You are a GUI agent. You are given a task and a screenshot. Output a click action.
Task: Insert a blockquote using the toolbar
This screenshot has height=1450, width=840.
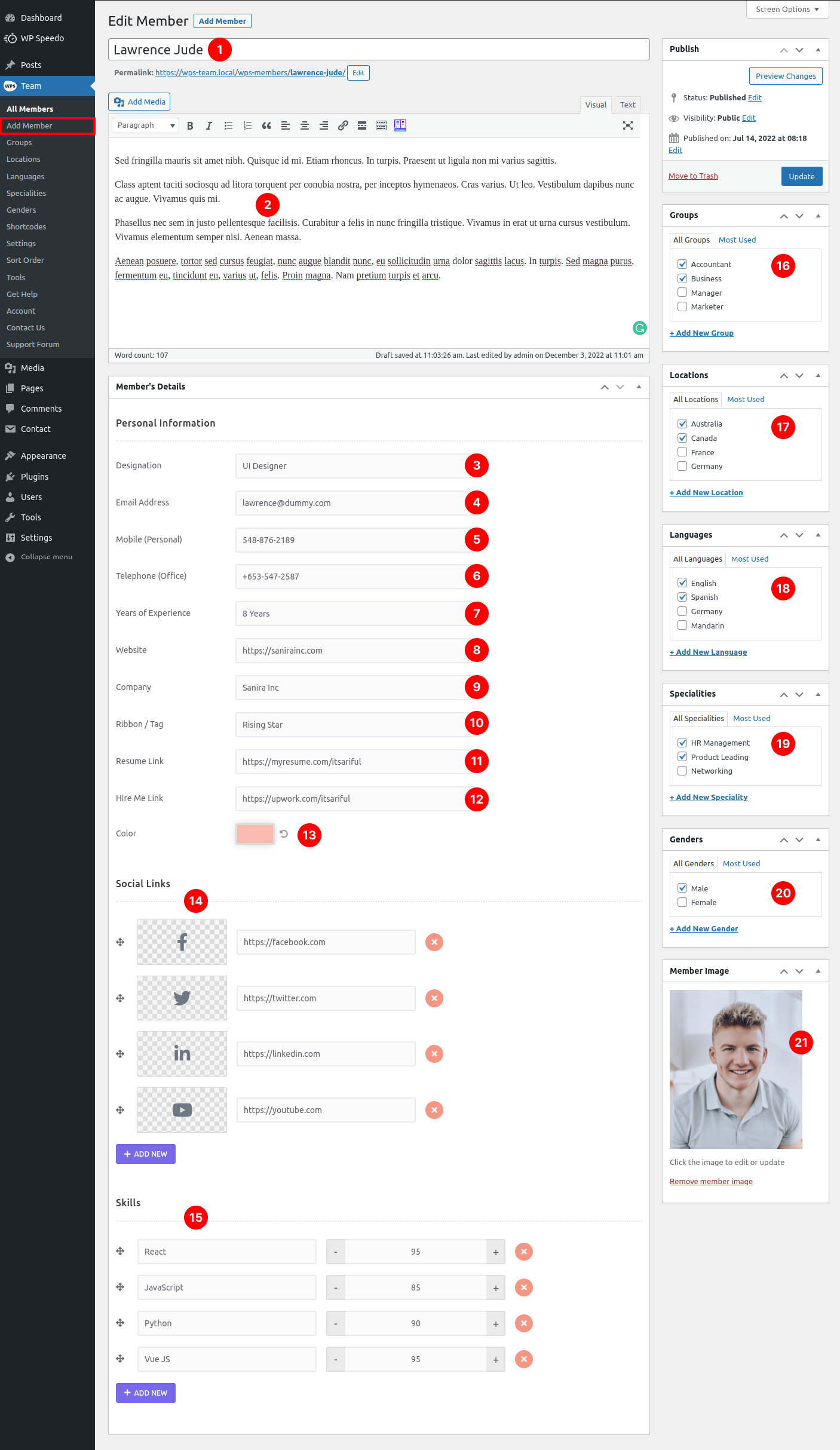tap(266, 125)
